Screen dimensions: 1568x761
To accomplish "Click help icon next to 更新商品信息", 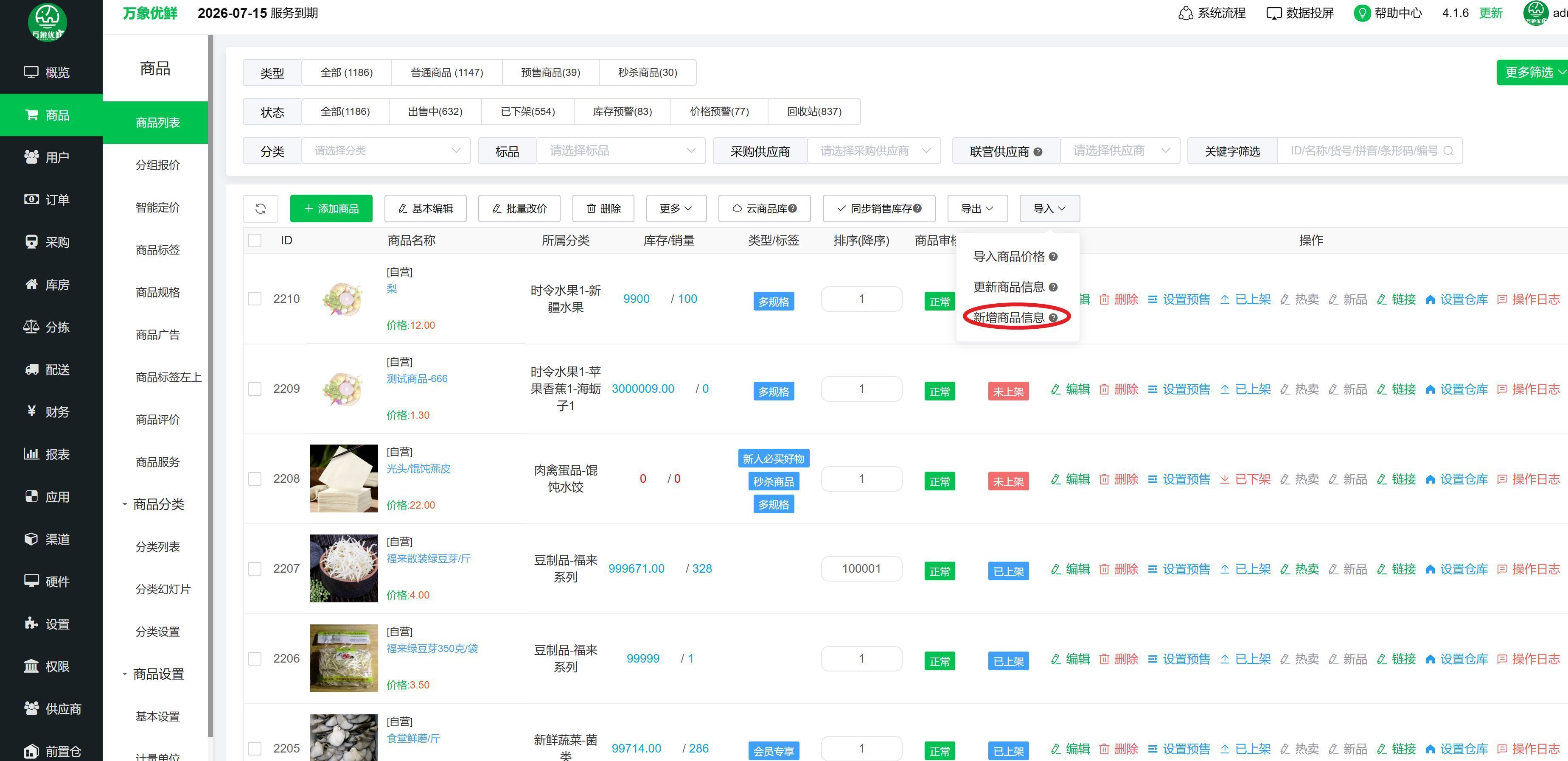I will pyautogui.click(x=1053, y=287).
